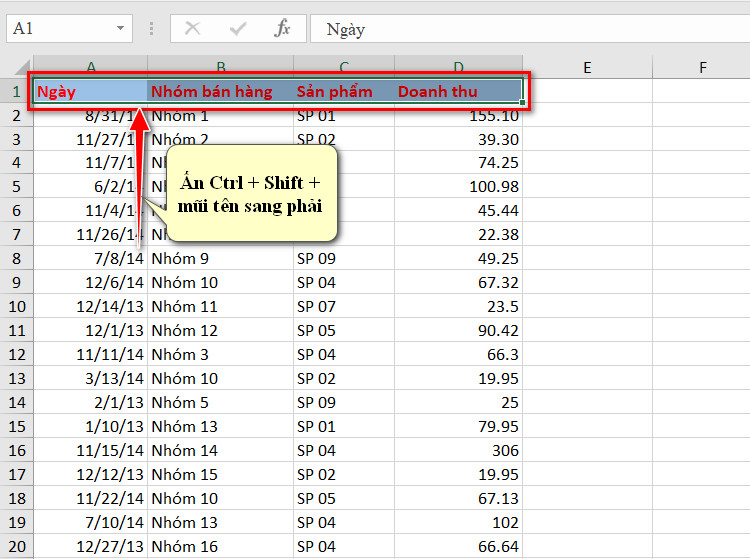Click the Nhóm 16 cell
This screenshot has height=559, width=750.
pos(221,546)
